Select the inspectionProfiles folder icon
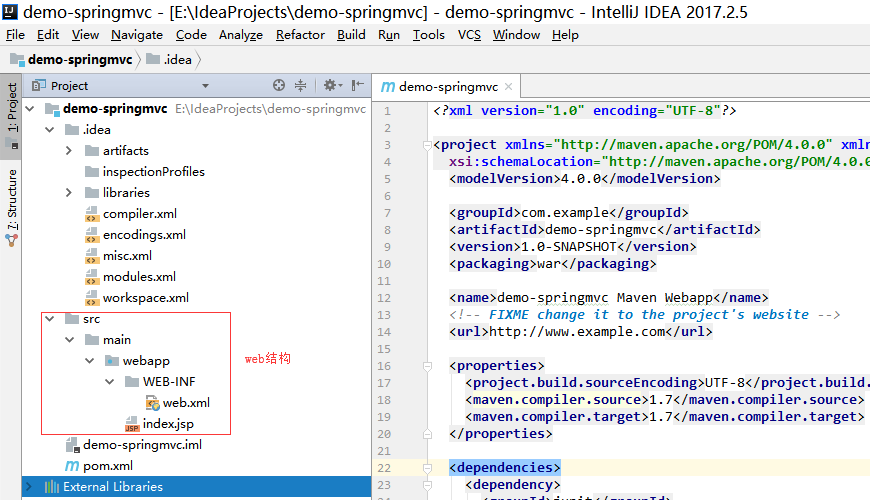 tap(92, 171)
